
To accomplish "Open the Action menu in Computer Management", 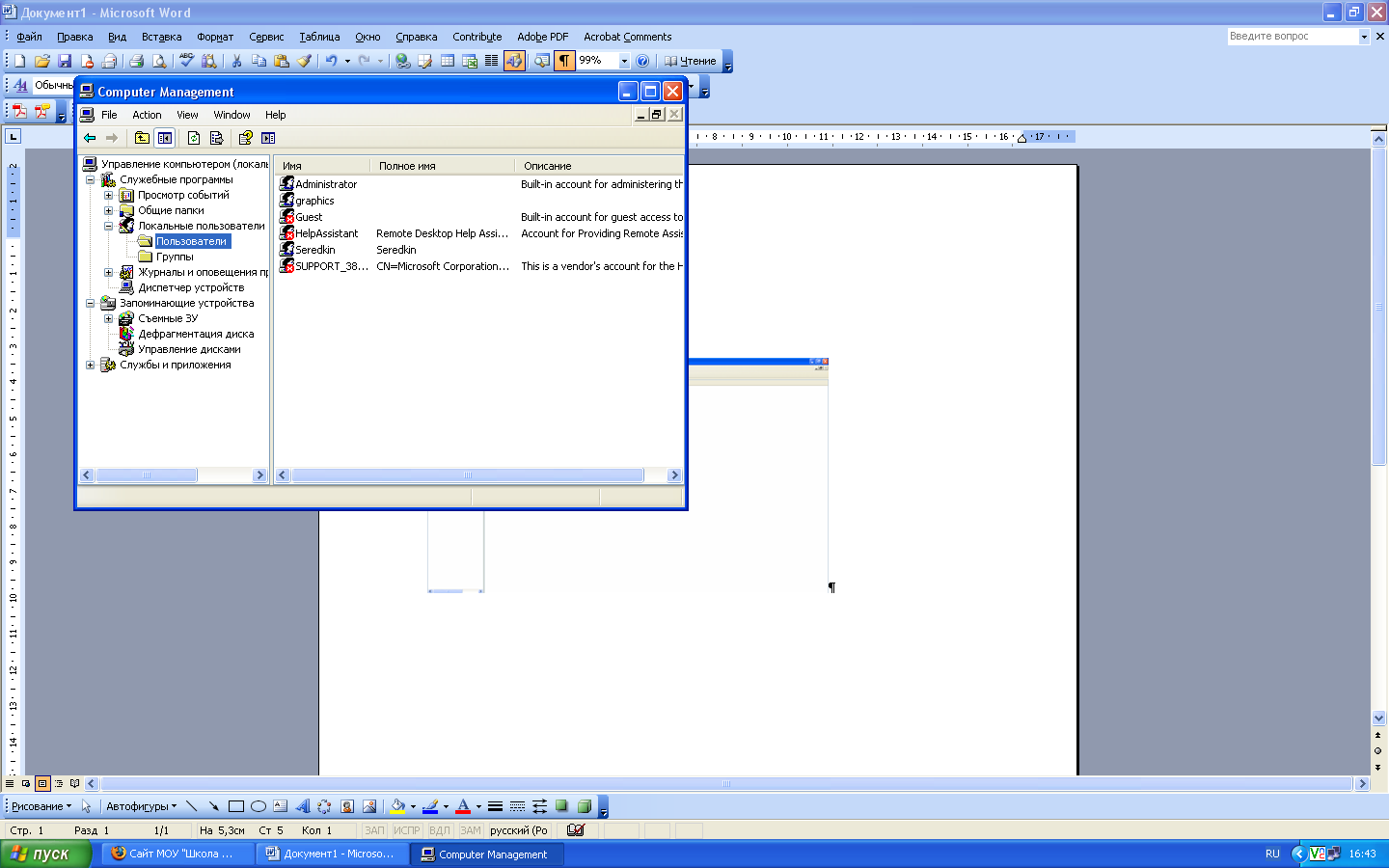I will pyautogui.click(x=147, y=115).
